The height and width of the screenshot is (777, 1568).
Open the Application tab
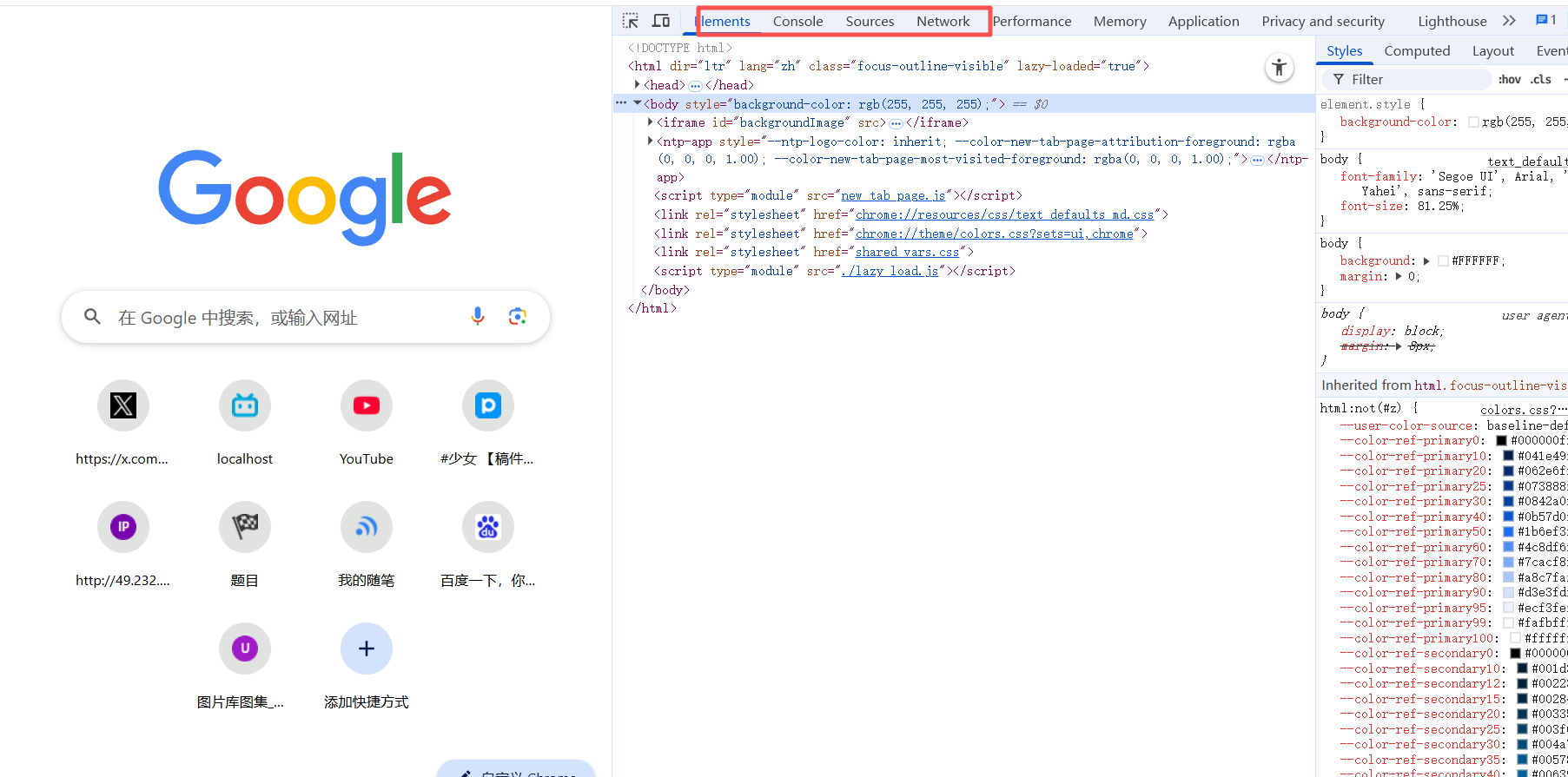point(1203,21)
